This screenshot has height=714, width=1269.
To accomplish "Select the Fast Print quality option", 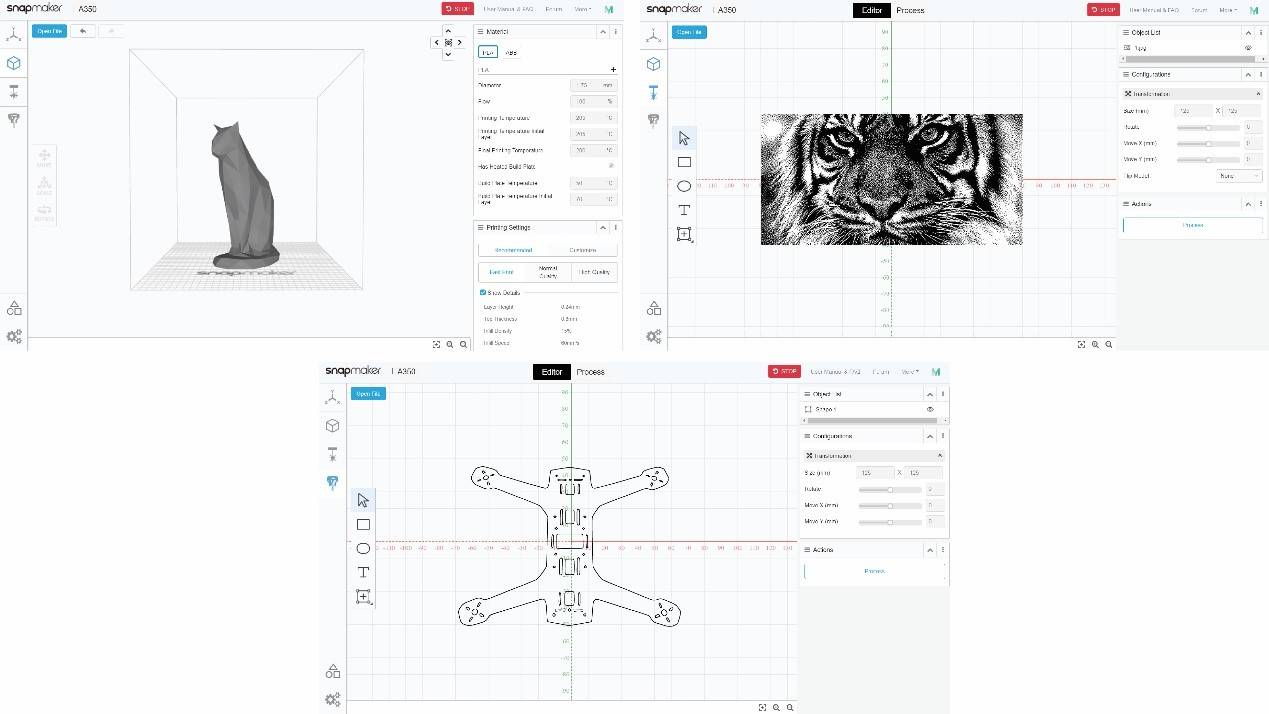I will (502, 272).
